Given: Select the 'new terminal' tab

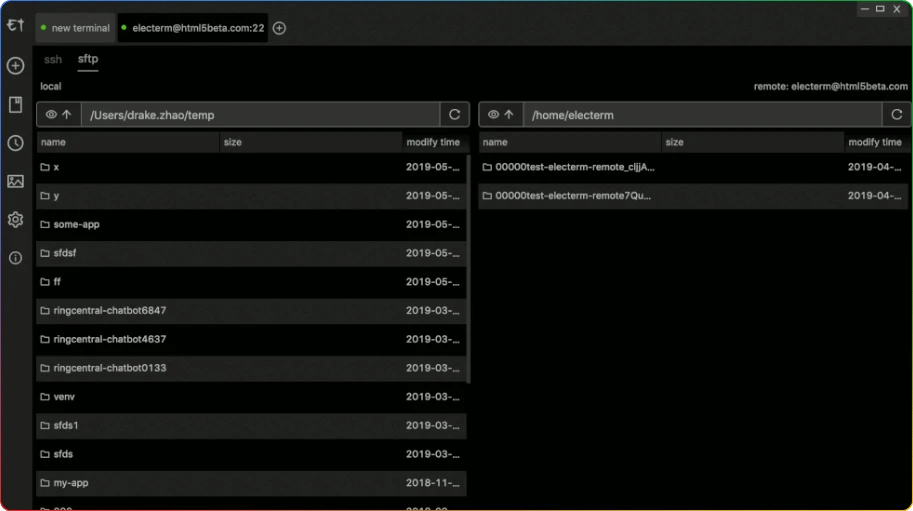Looking at the screenshot, I should (x=75, y=28).
